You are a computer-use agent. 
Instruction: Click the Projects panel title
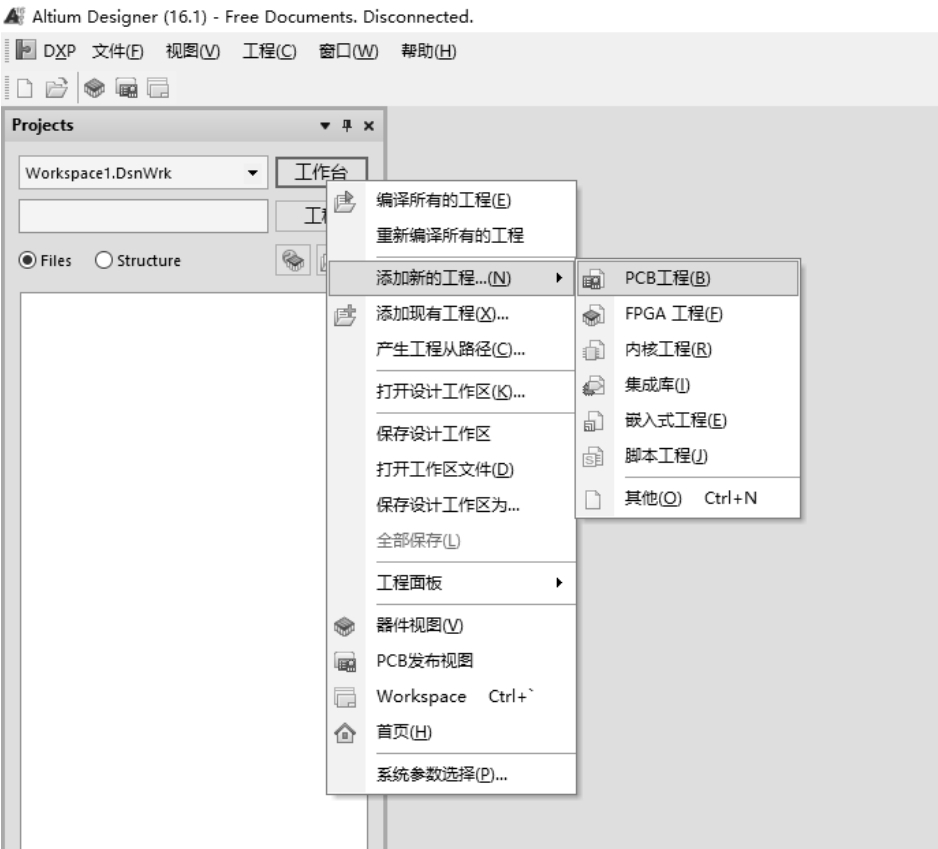pos(42,125)
